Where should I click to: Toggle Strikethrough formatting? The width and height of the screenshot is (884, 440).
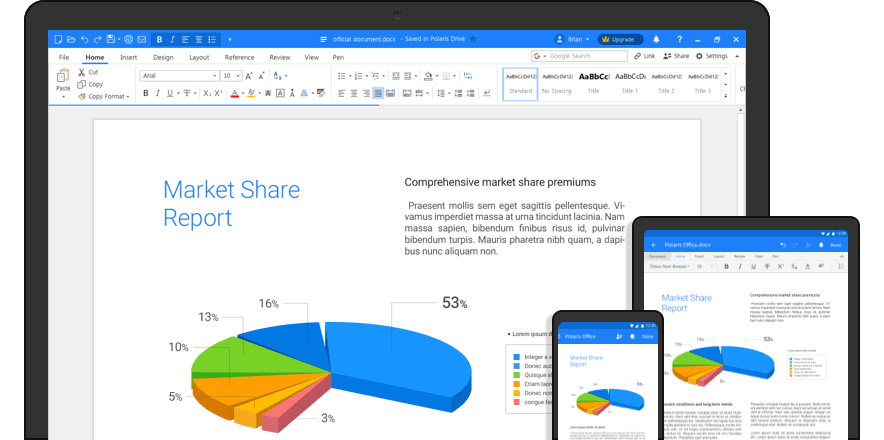pyautogui.click(x=187, y=93)
